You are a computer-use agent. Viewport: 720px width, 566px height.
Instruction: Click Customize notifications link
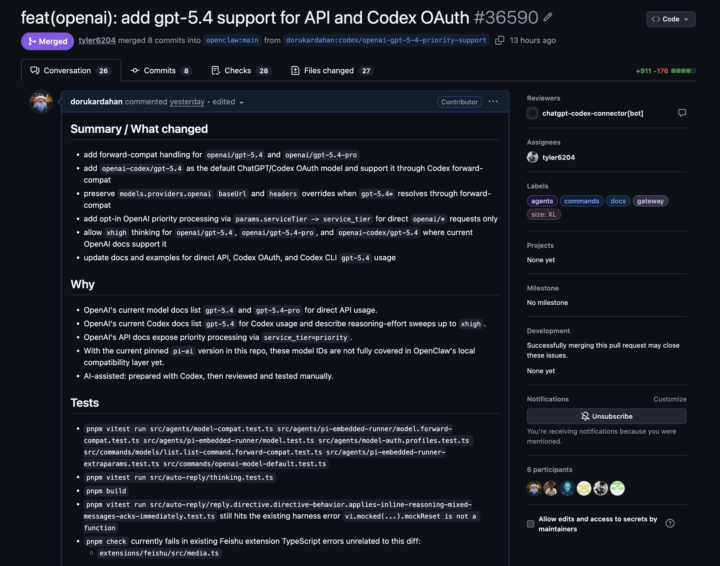(669, 399)
